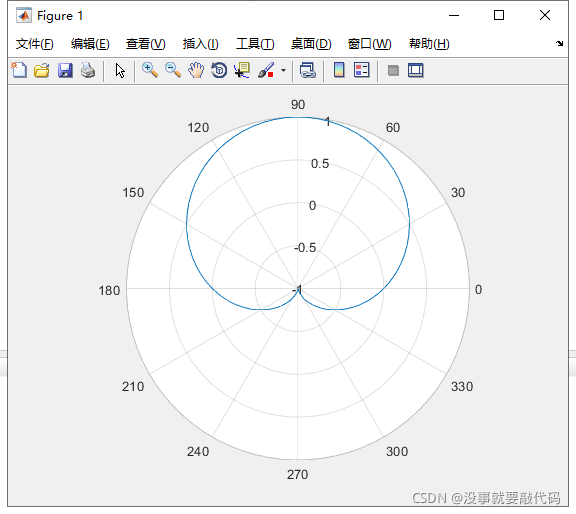Click the 60 degree angle label
The width and height of the screenshot is (576, 514).
pyautogui.click(x=393, y=128)
